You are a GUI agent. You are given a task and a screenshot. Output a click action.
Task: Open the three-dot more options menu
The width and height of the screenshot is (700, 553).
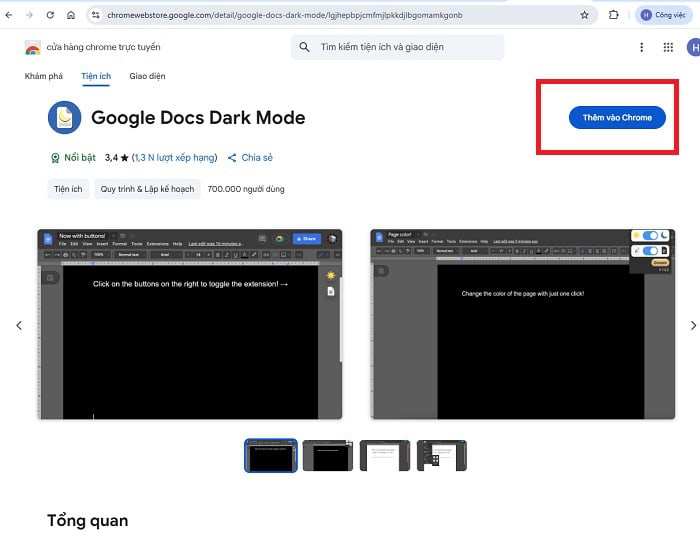pos(642,47)
